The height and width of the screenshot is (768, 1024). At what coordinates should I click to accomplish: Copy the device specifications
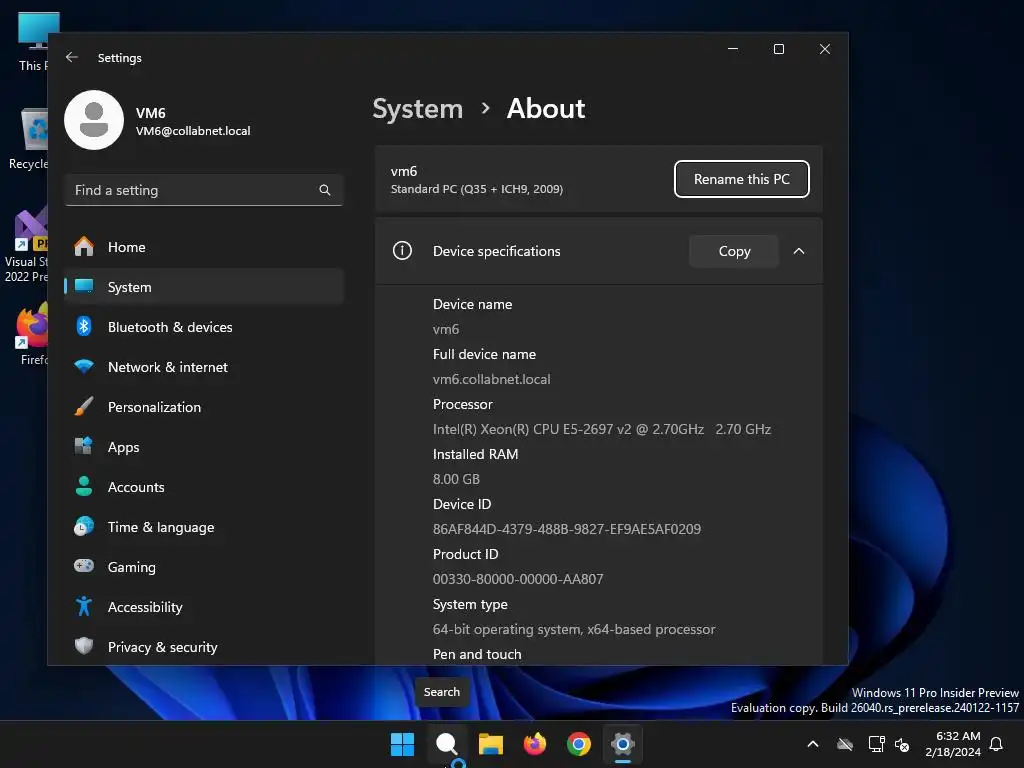point(734,251)
